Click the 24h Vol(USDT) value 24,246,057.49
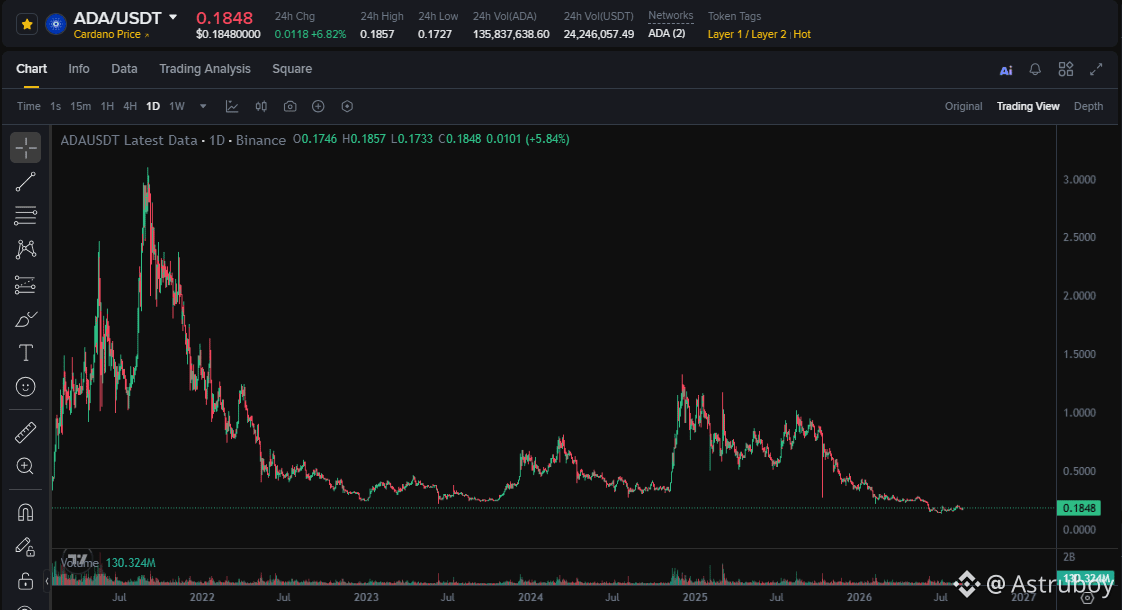 pos(598,34)
